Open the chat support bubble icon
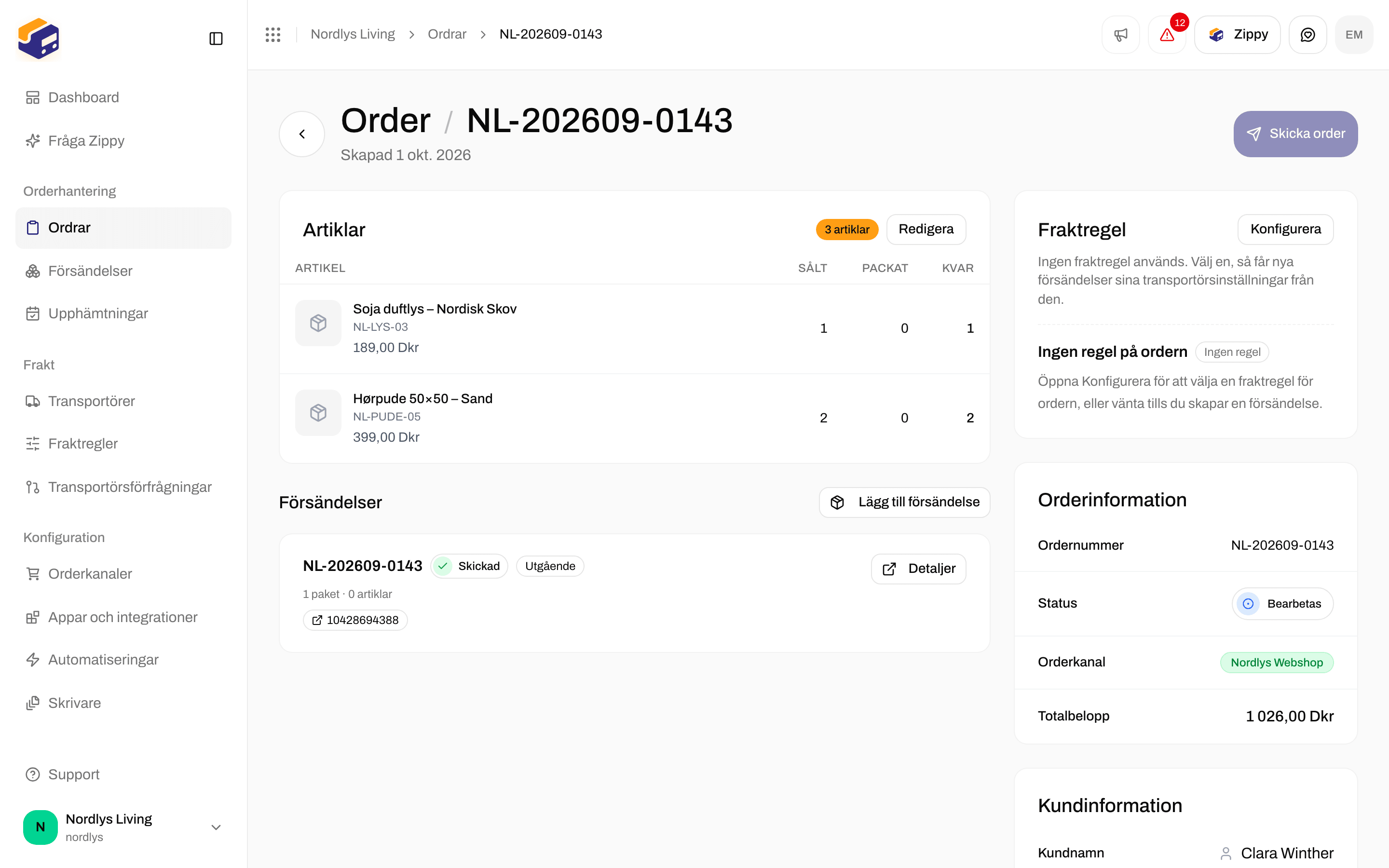The width and height of the screenshot is (1389, 868). click(x=1307, y=34)
